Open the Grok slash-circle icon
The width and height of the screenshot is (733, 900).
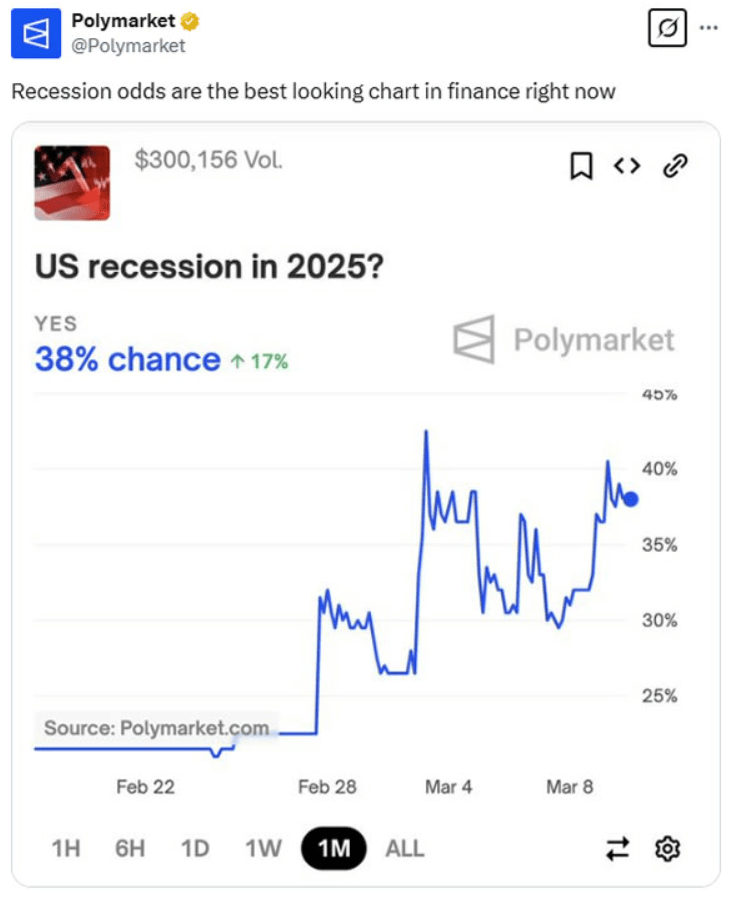coord(667,27)
